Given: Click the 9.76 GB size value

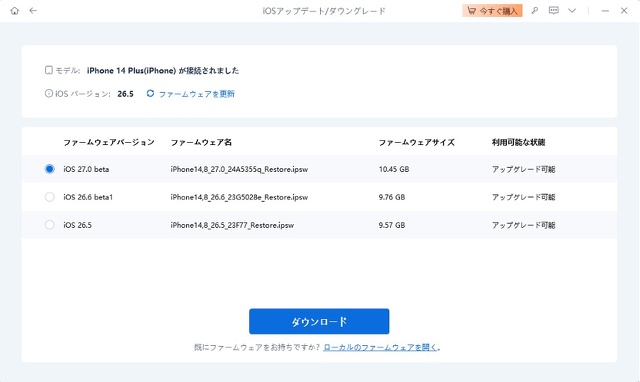Looking at the screenshot, I should click(392, 197).
